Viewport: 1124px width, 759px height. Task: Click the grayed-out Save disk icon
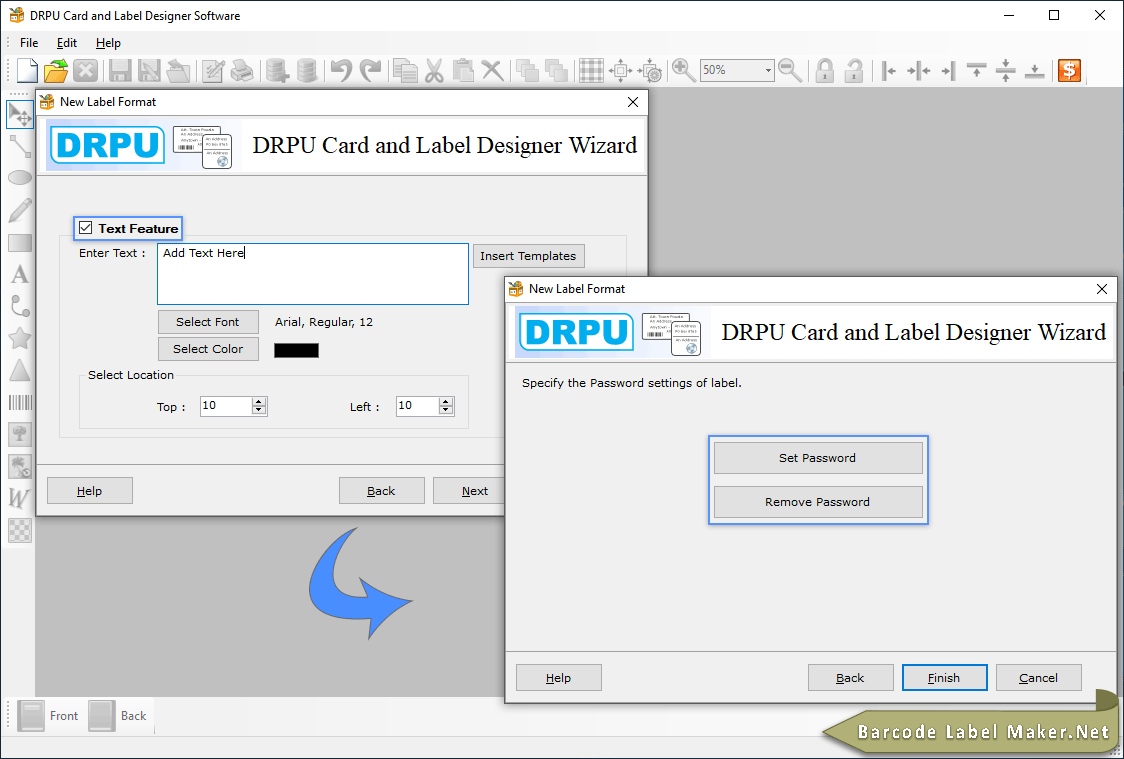click(120, 70)
